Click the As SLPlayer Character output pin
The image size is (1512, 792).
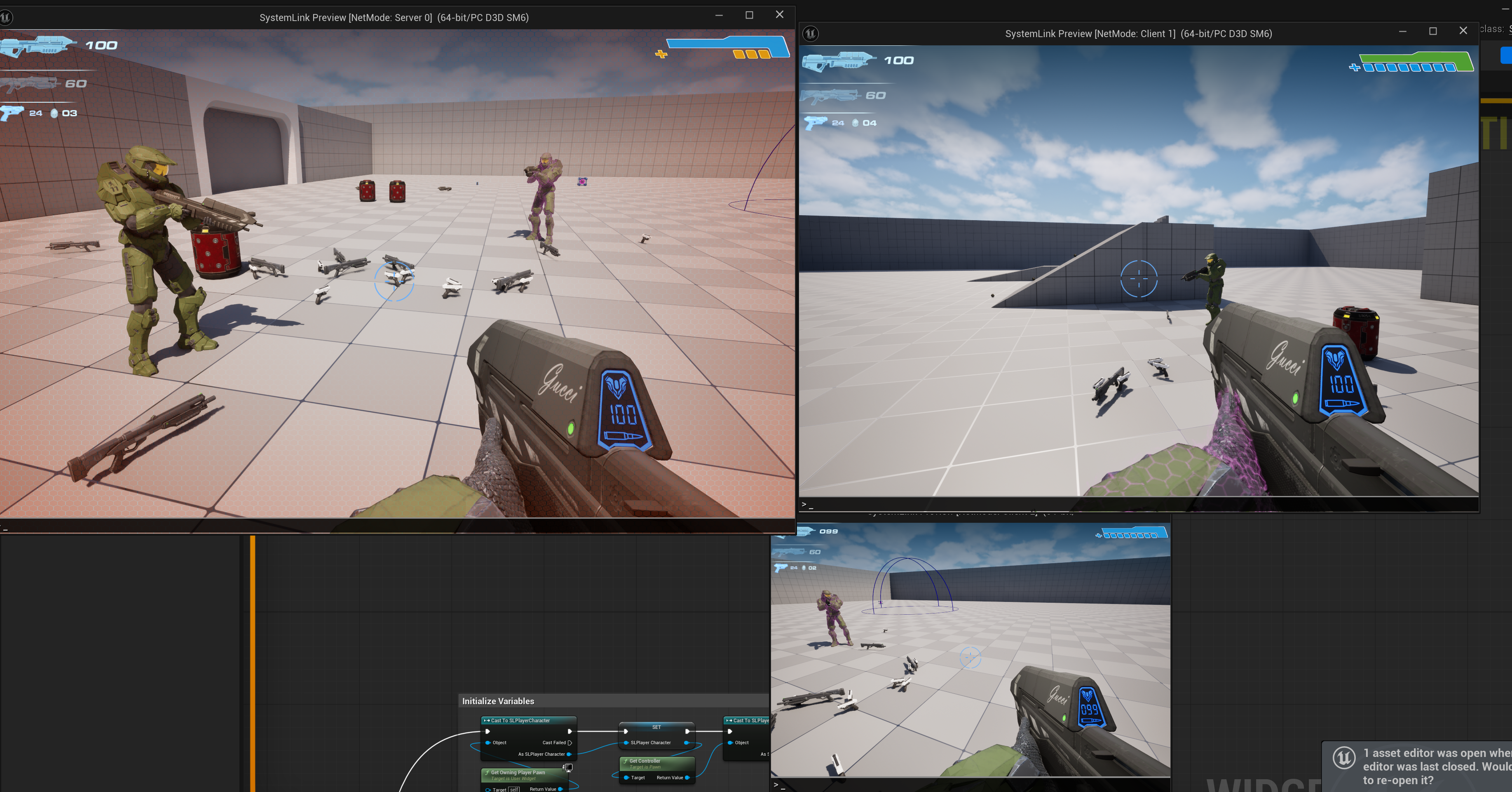pos(569,754)
